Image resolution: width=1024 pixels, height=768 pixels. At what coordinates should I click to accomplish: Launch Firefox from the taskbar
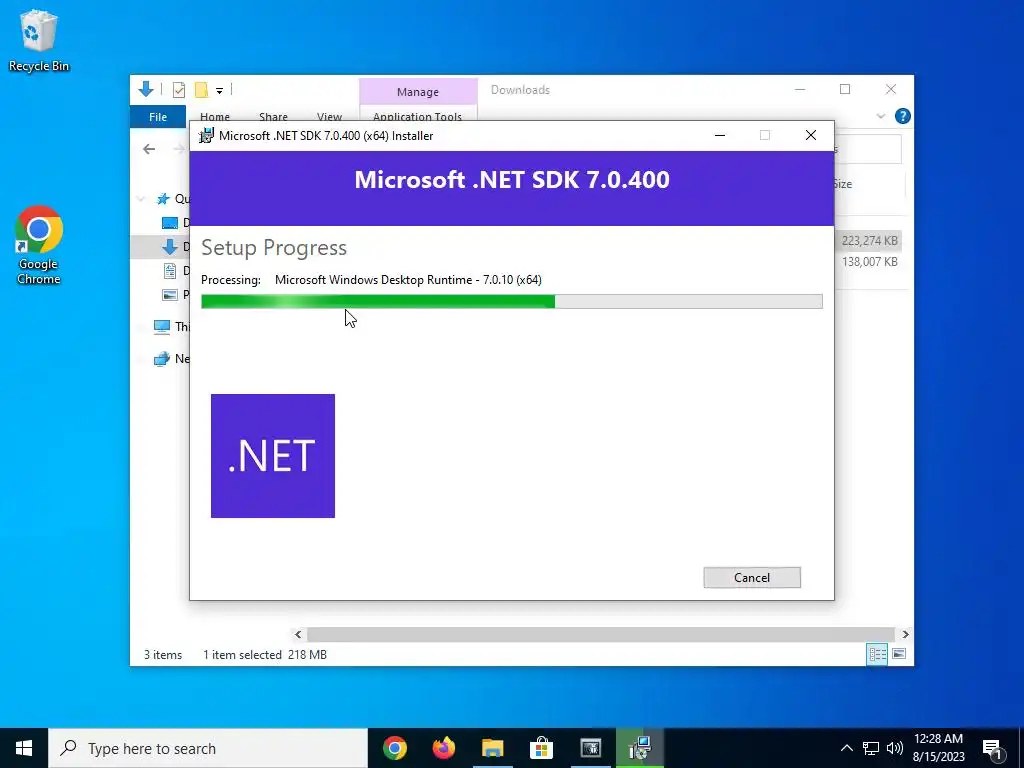(444, 748)
